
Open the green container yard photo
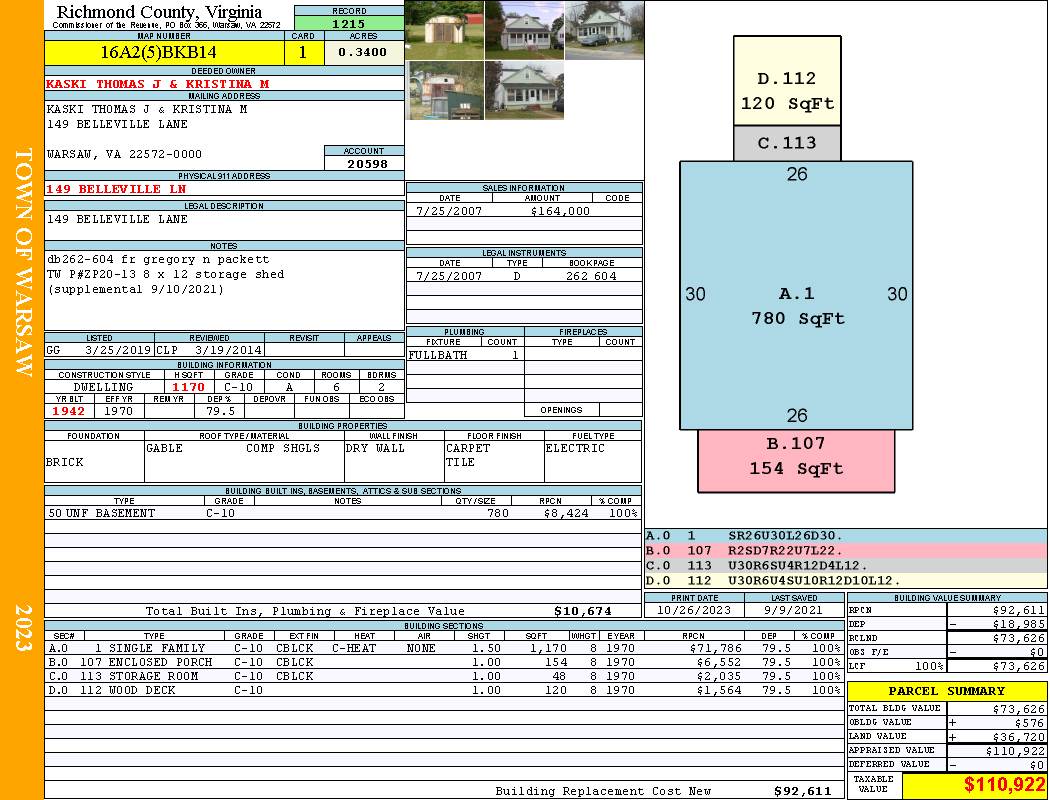[444, 90]
